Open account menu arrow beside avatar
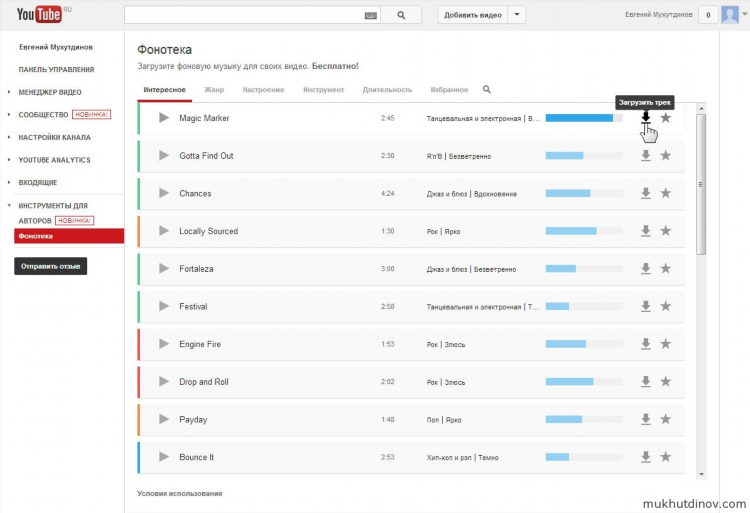The height and width of the screenshot is (513, 750). coord(744,14)
